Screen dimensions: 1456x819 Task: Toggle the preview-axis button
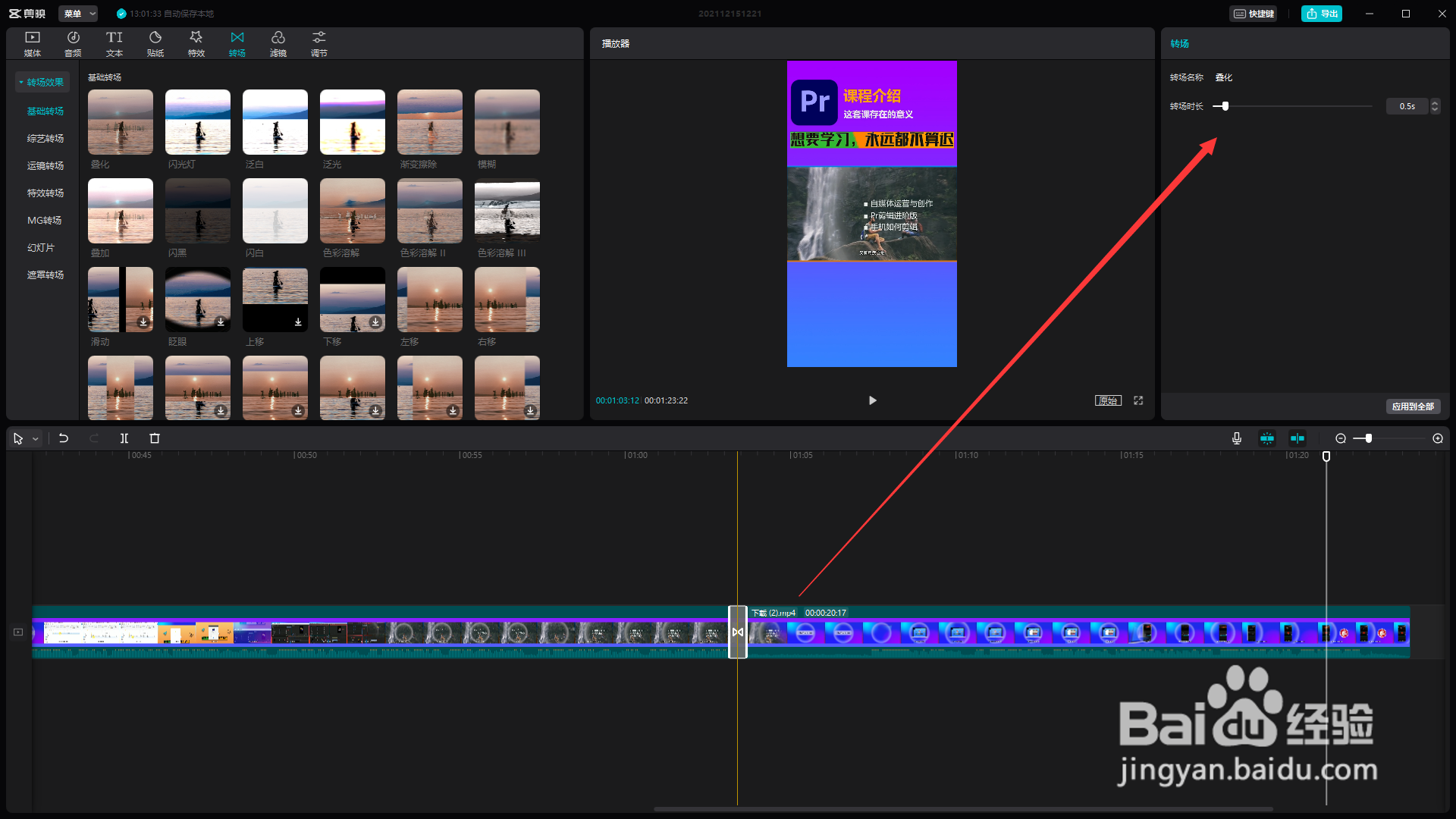click(1298, 438)
